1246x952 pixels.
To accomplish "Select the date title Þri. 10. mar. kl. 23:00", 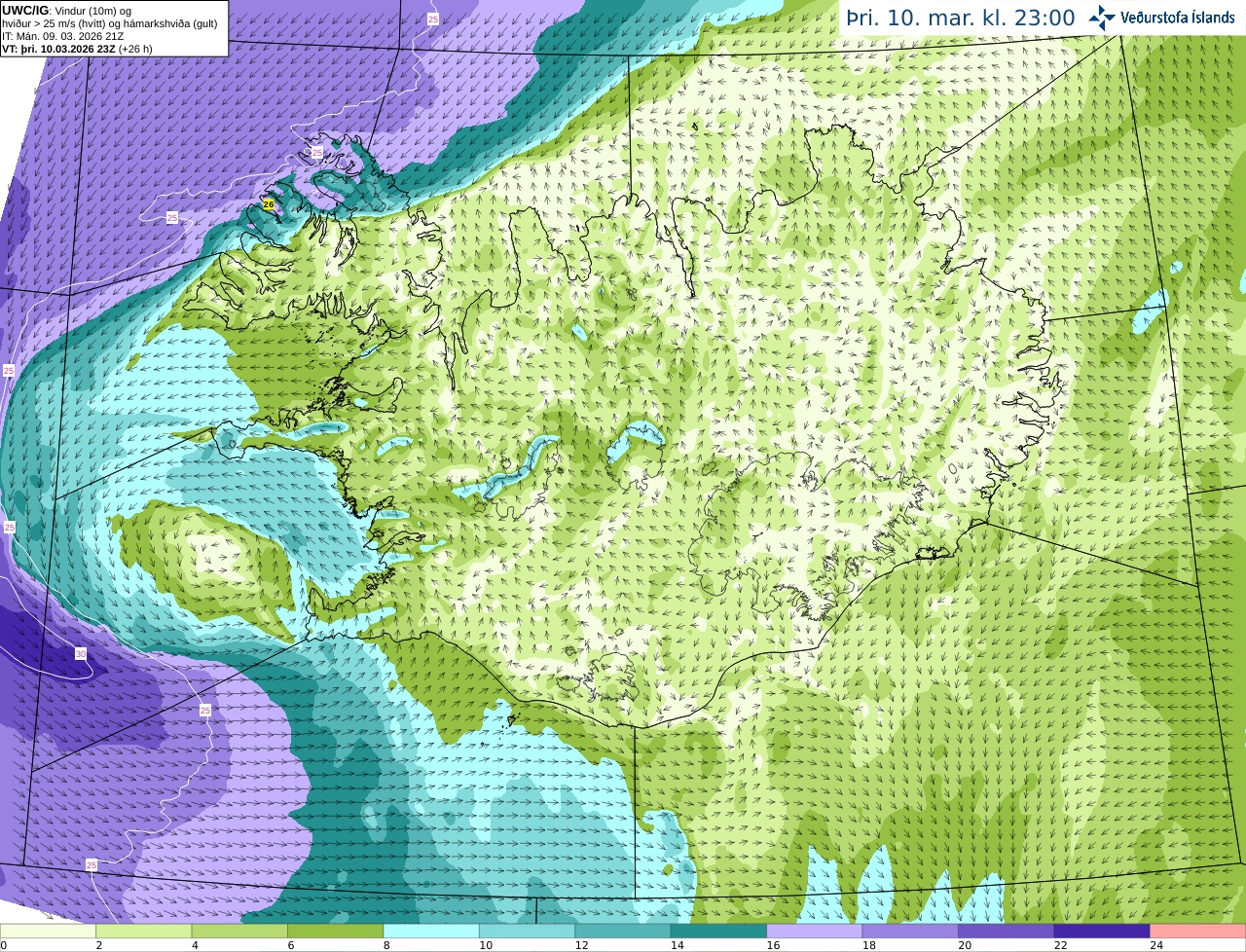I will tap(960, 18).
